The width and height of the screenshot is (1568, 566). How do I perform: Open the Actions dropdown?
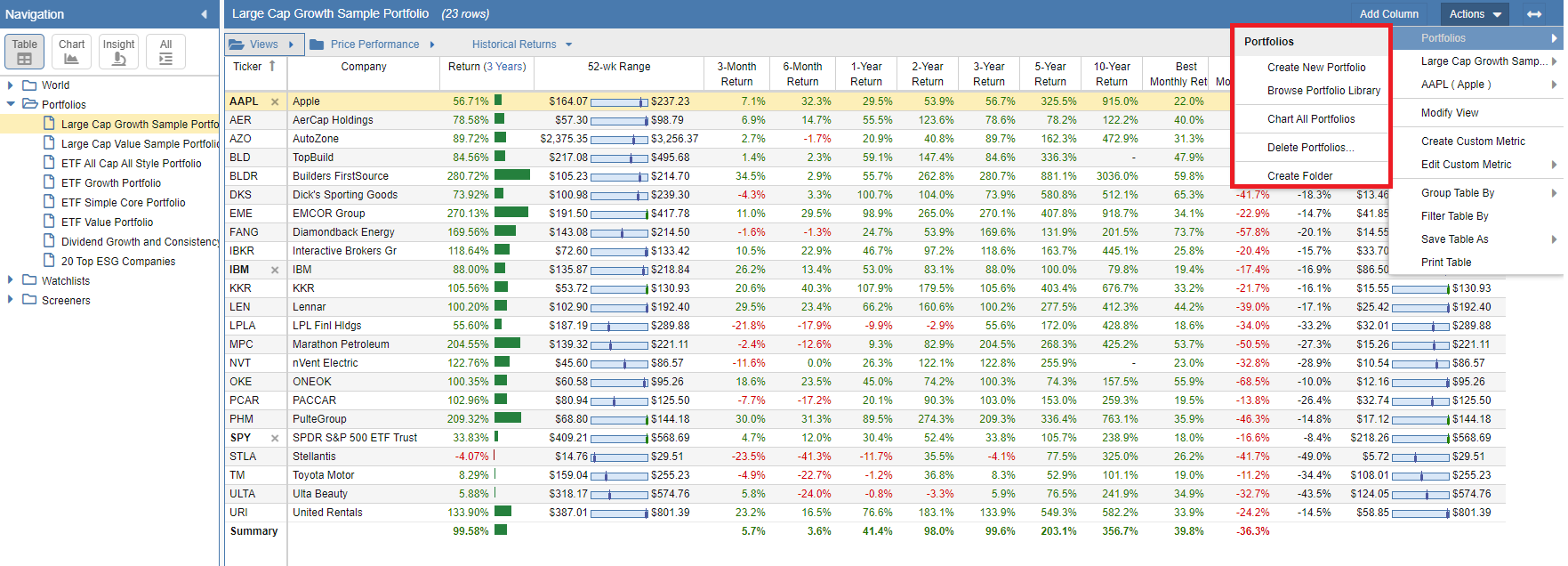pos(1475,14)
